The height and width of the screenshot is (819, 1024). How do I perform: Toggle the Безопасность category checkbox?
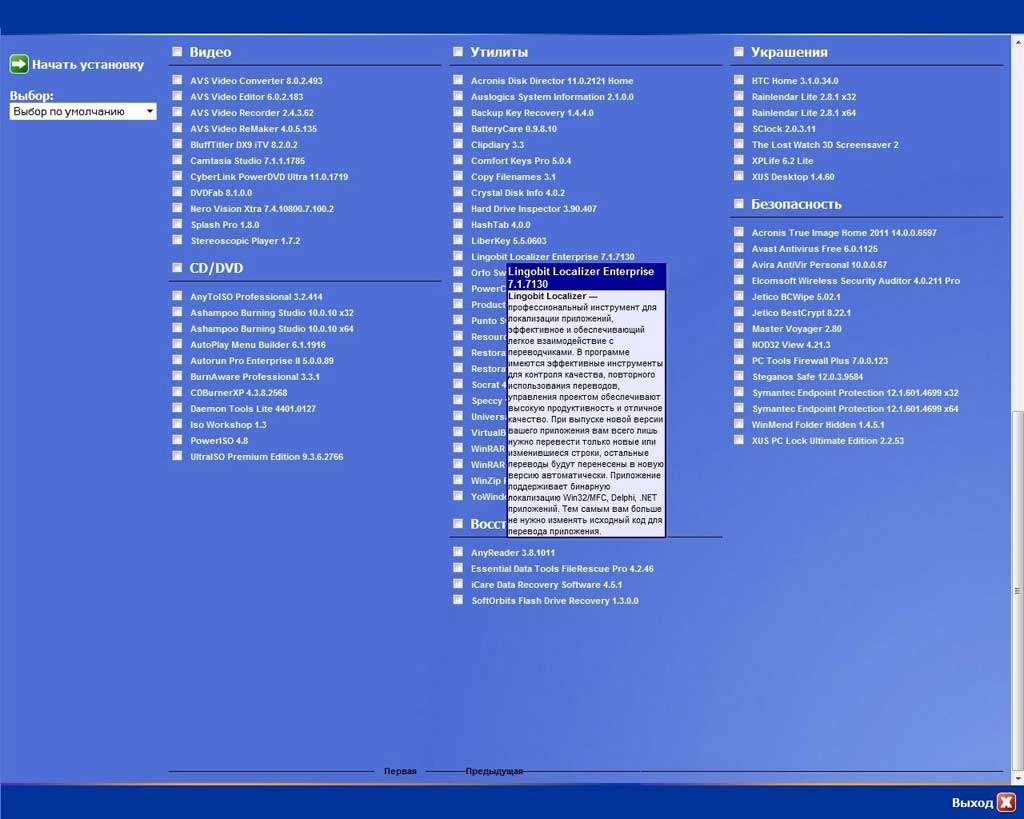pos(738,204)
